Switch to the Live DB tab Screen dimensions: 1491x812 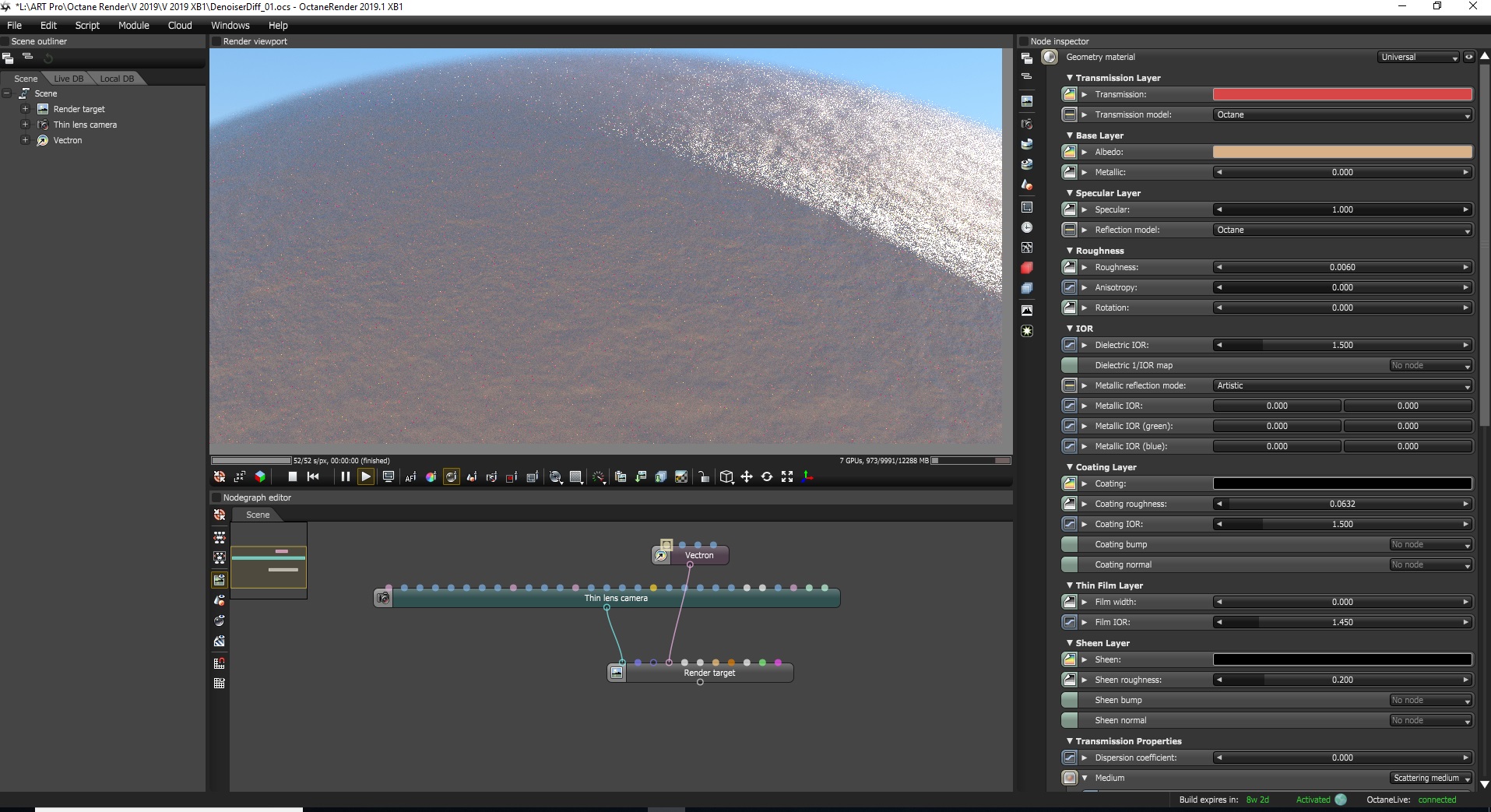pos(69,79)
